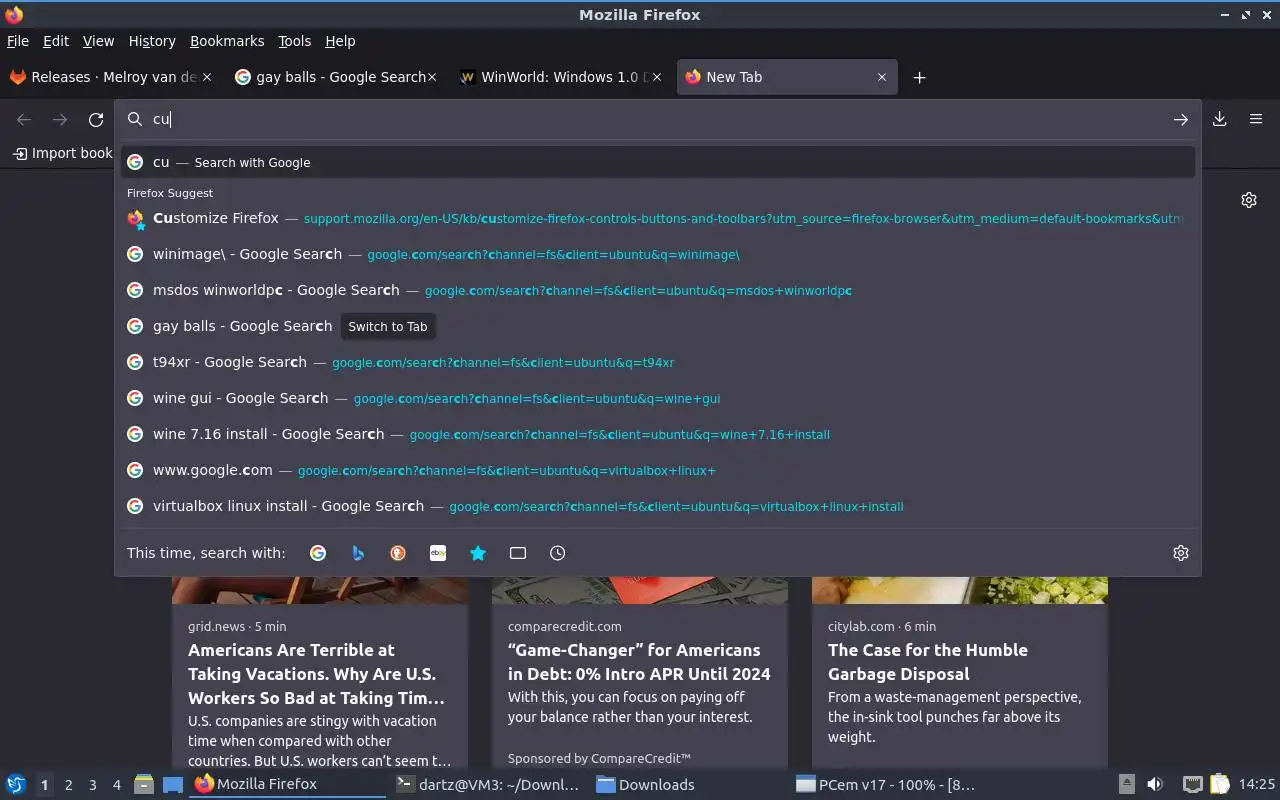
Task: Click the Go arrow in address bar
Action: 1181,119
